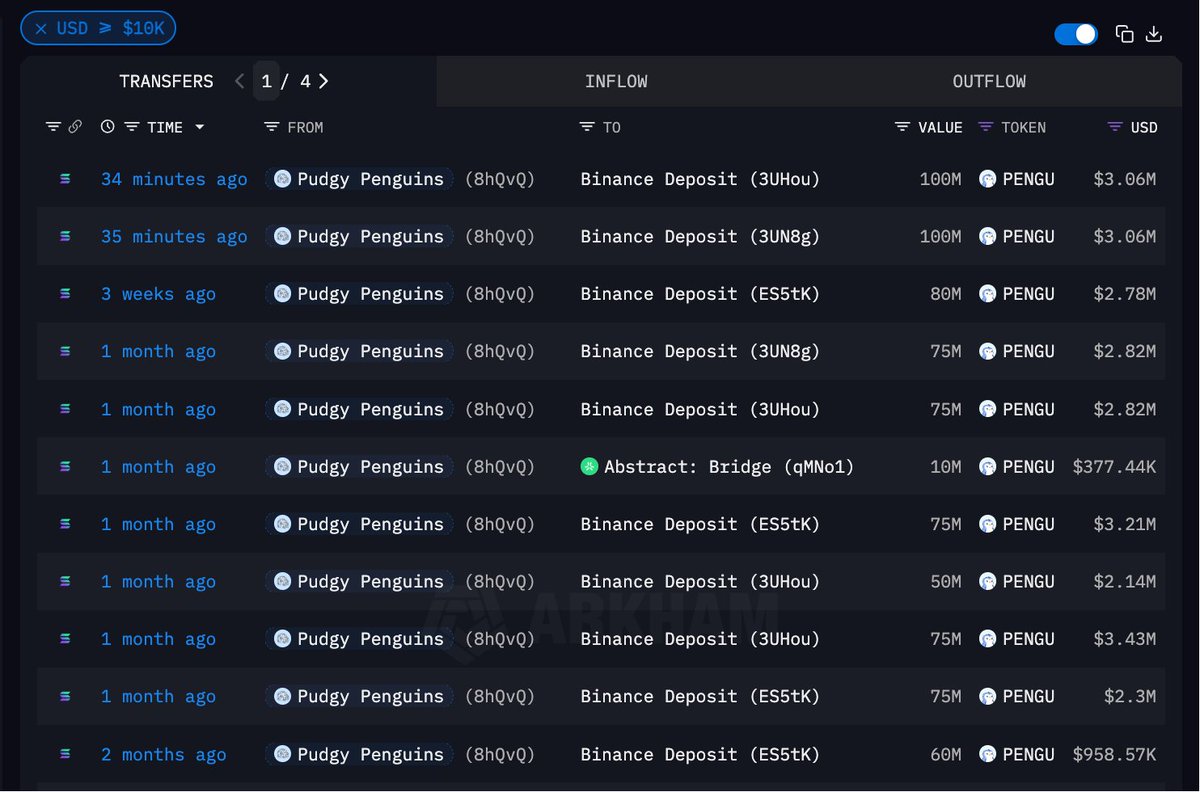Click Solana chain icon on the 2 months row
The height and width of the screenshot is (792, 1200).
66,754
